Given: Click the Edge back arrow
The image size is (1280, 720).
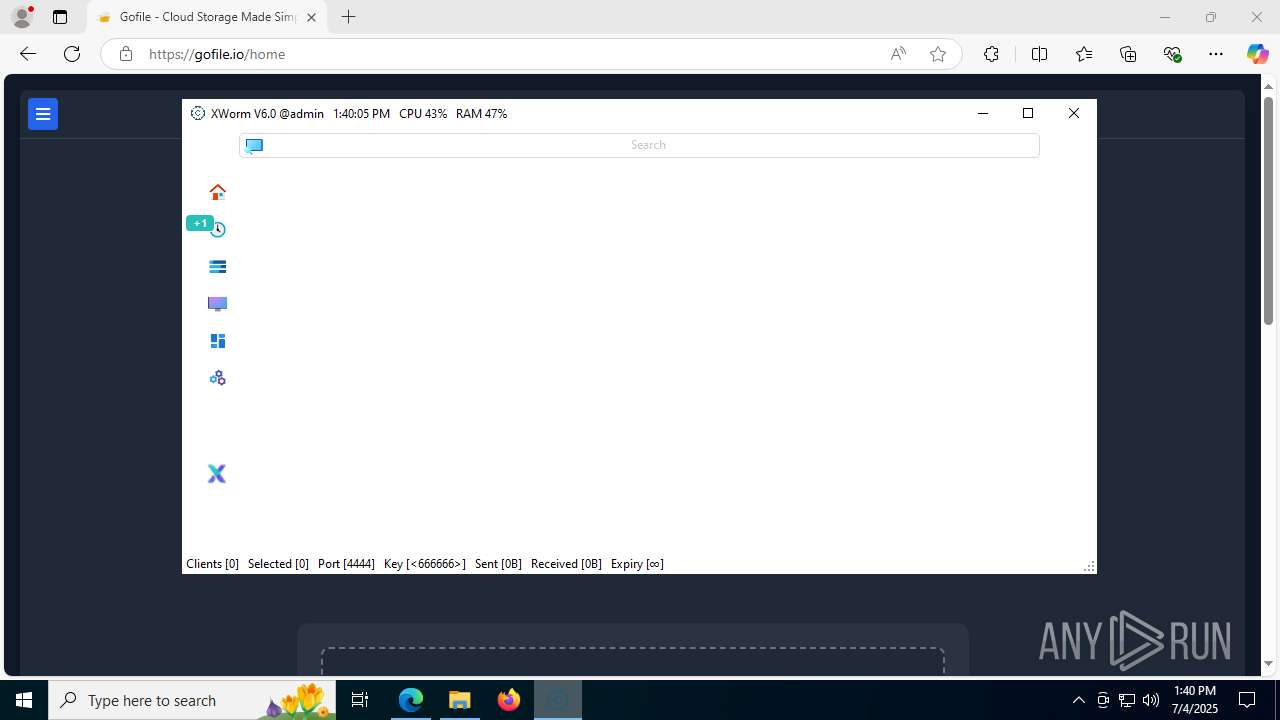Looking at the screenshot, I should point(28,54).
